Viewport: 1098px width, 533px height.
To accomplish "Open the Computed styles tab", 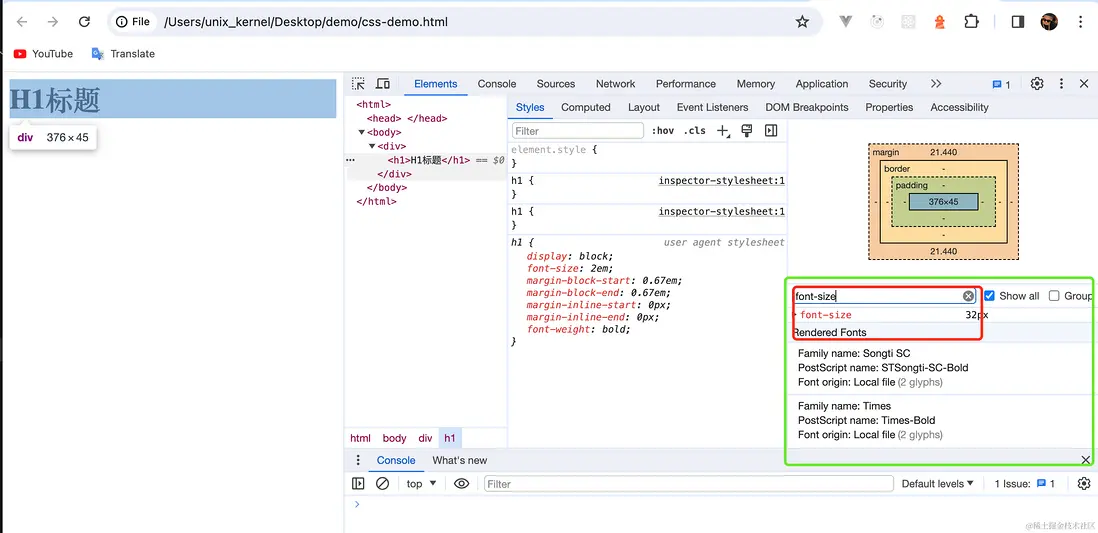I will 585,107.
